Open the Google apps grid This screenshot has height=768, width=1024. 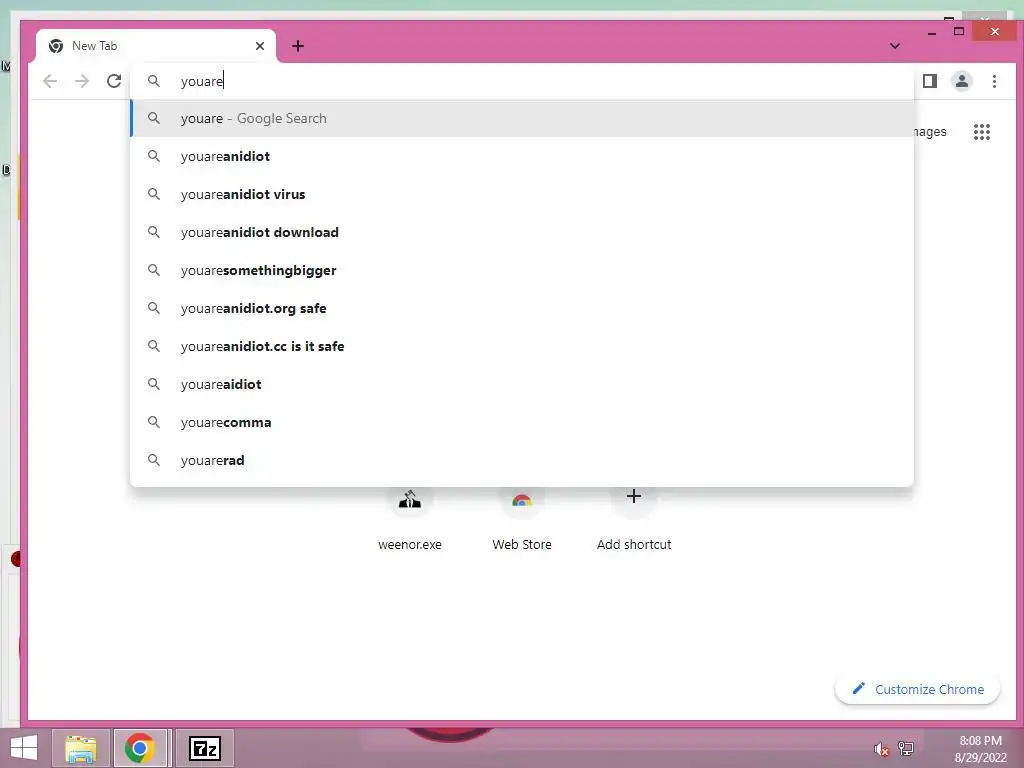click(982, 132)
